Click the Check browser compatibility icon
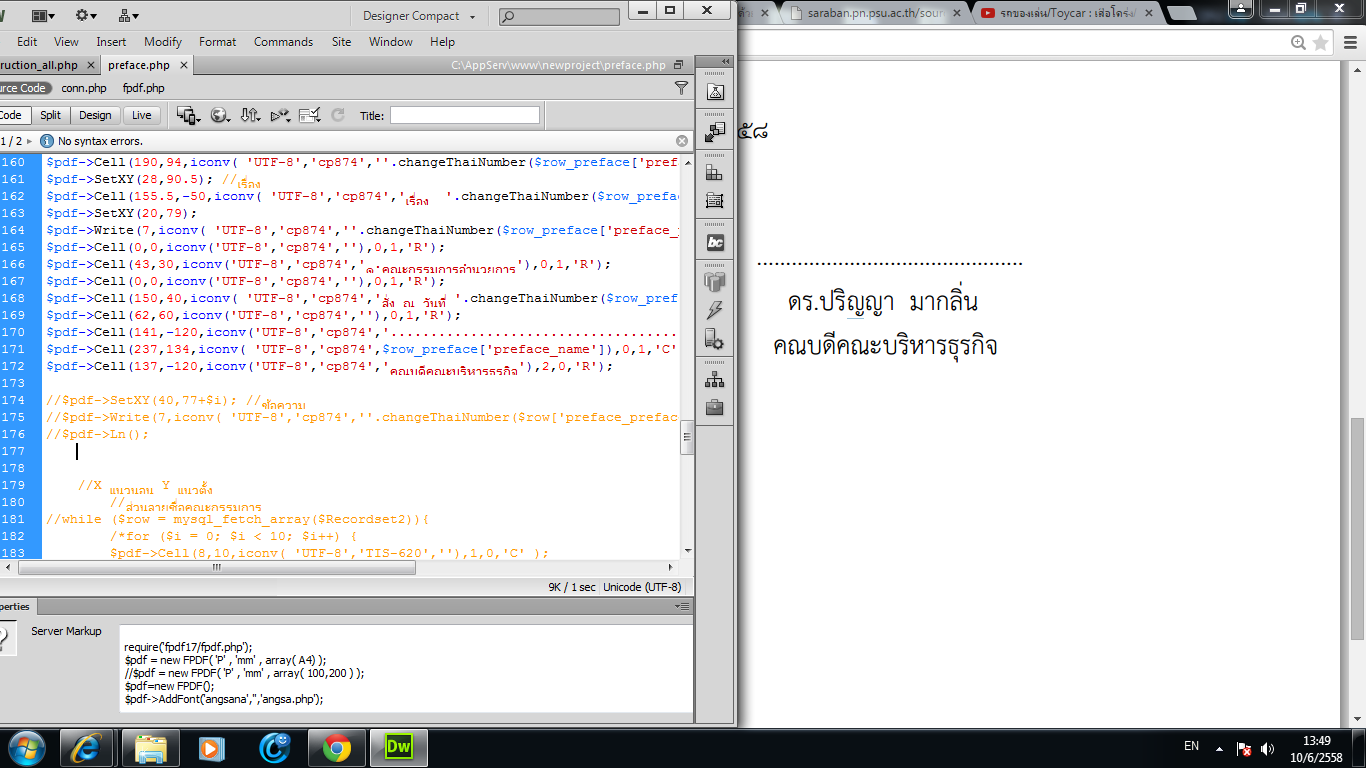This screenshot has height=768, width=1366. tap(310, 115)
